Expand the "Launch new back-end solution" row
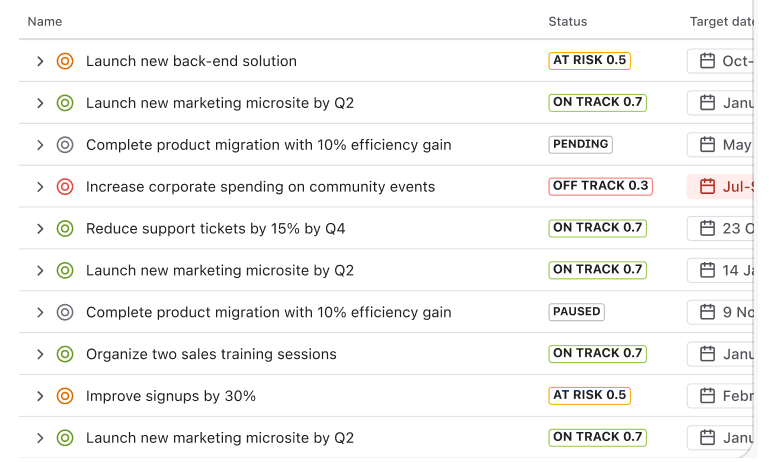The height and width of the screenshot is (462, 769). point(40,61)
